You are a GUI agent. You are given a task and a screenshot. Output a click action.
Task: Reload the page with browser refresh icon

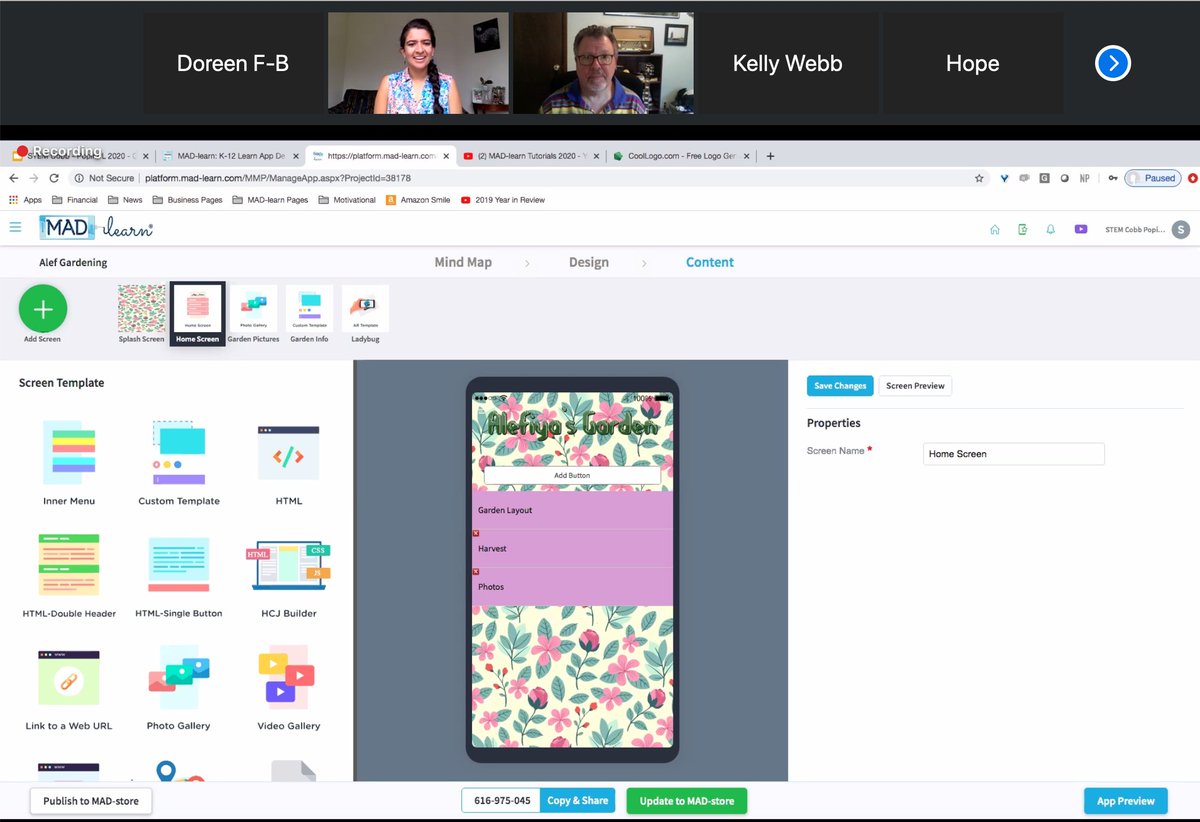(x=56, y=178)
